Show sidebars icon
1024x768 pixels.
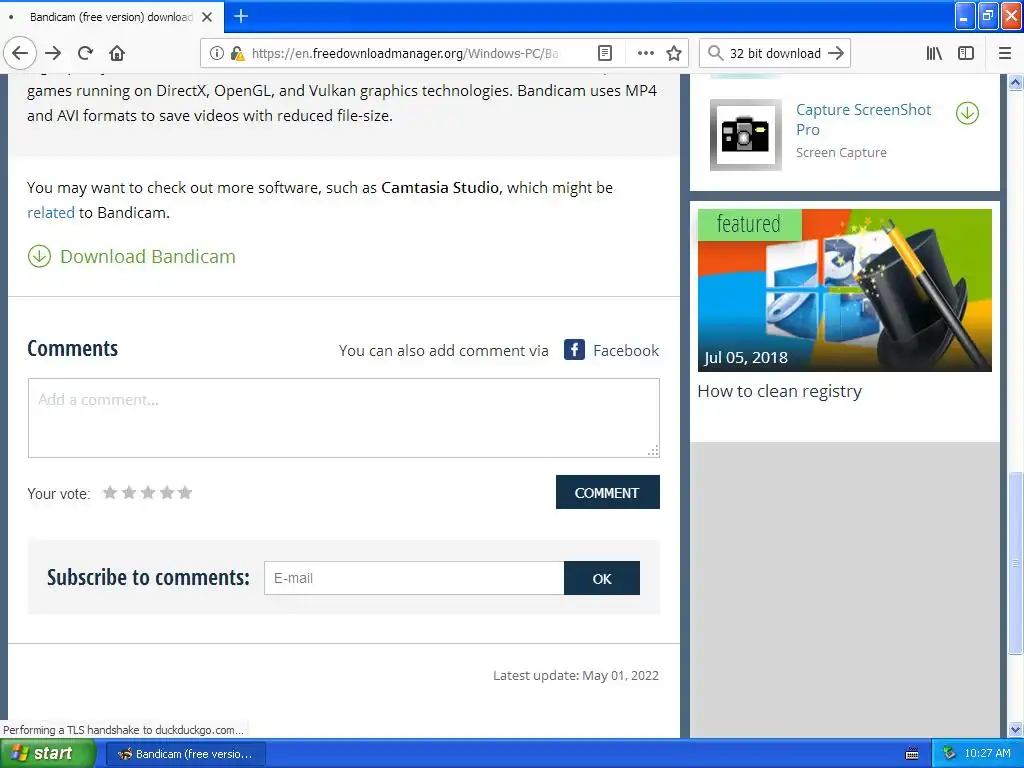click(966, 54)
